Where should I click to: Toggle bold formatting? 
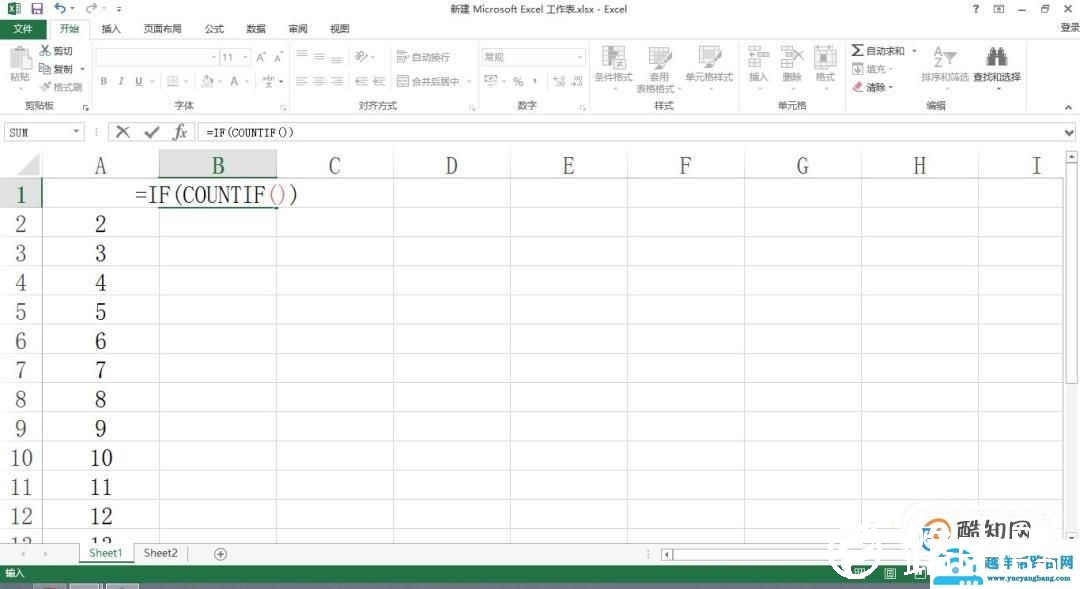click(x=104, y=81)
